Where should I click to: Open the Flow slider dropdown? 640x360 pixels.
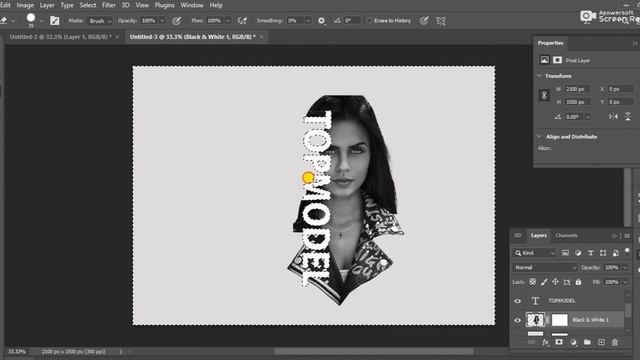[228, 21]
